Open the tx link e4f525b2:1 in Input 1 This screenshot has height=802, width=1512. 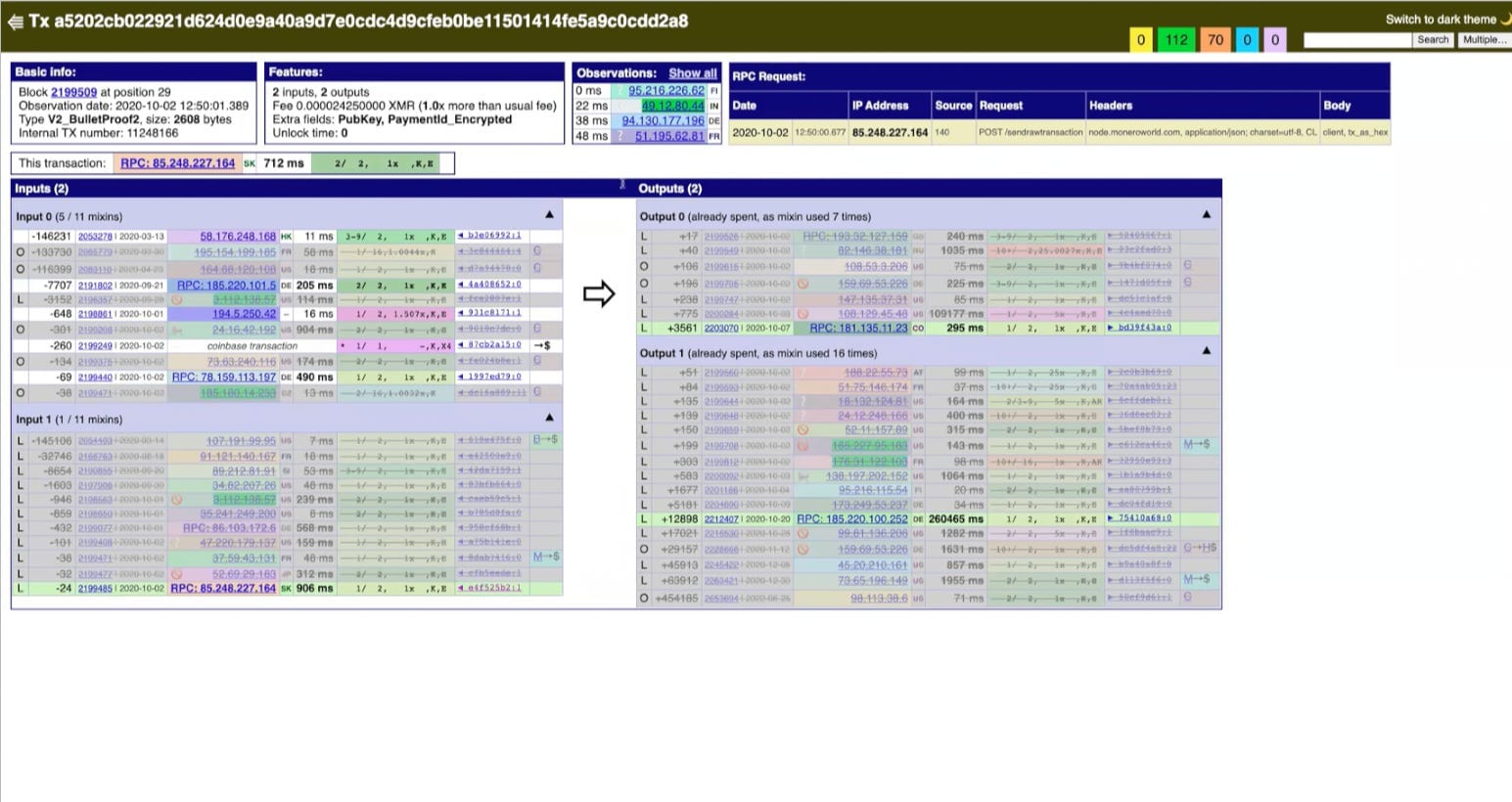489,588
